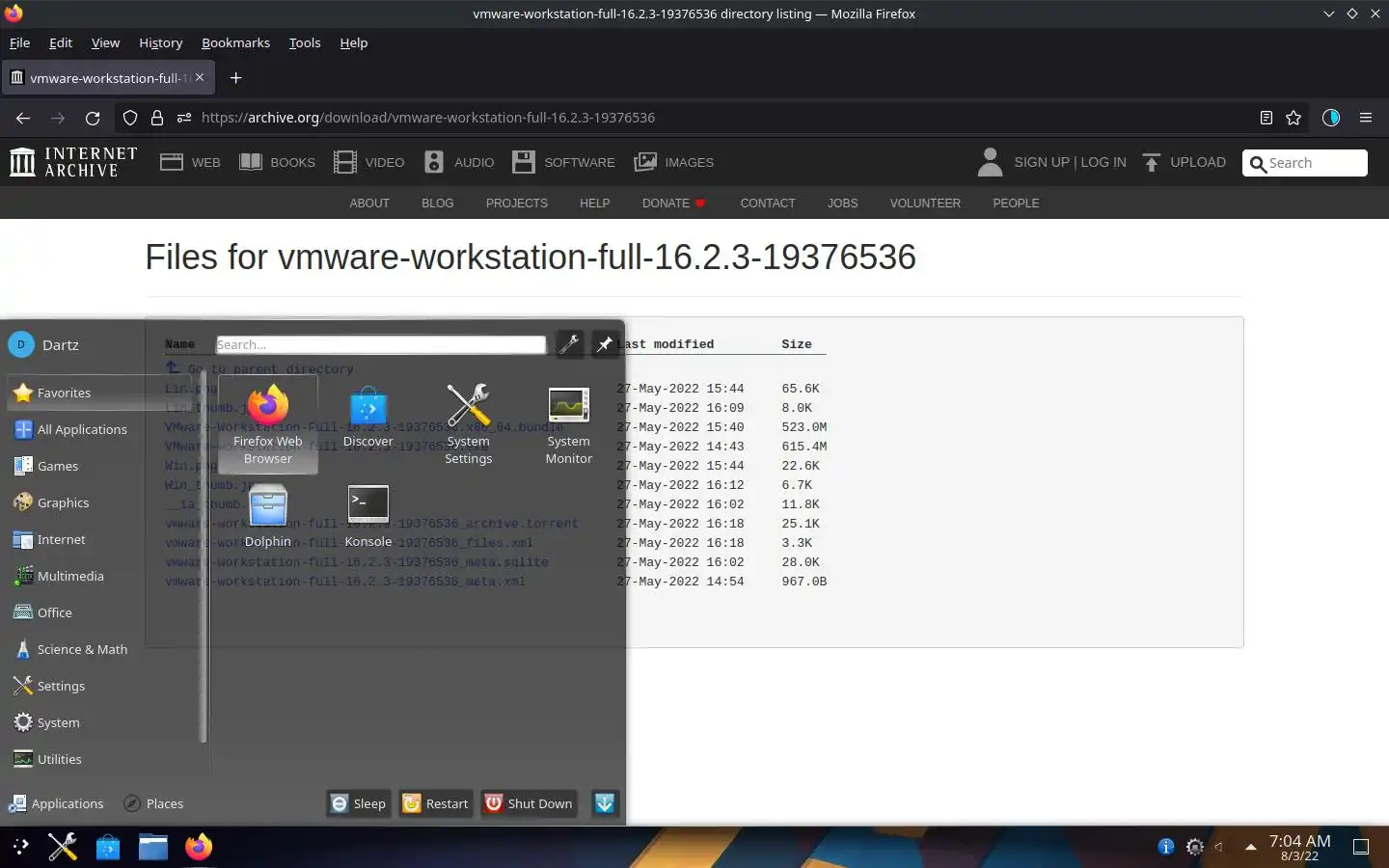The height and width of the screenshot is (868, 1389).
Task: Expand more session options arrow
Action: [x=605, y=803]
